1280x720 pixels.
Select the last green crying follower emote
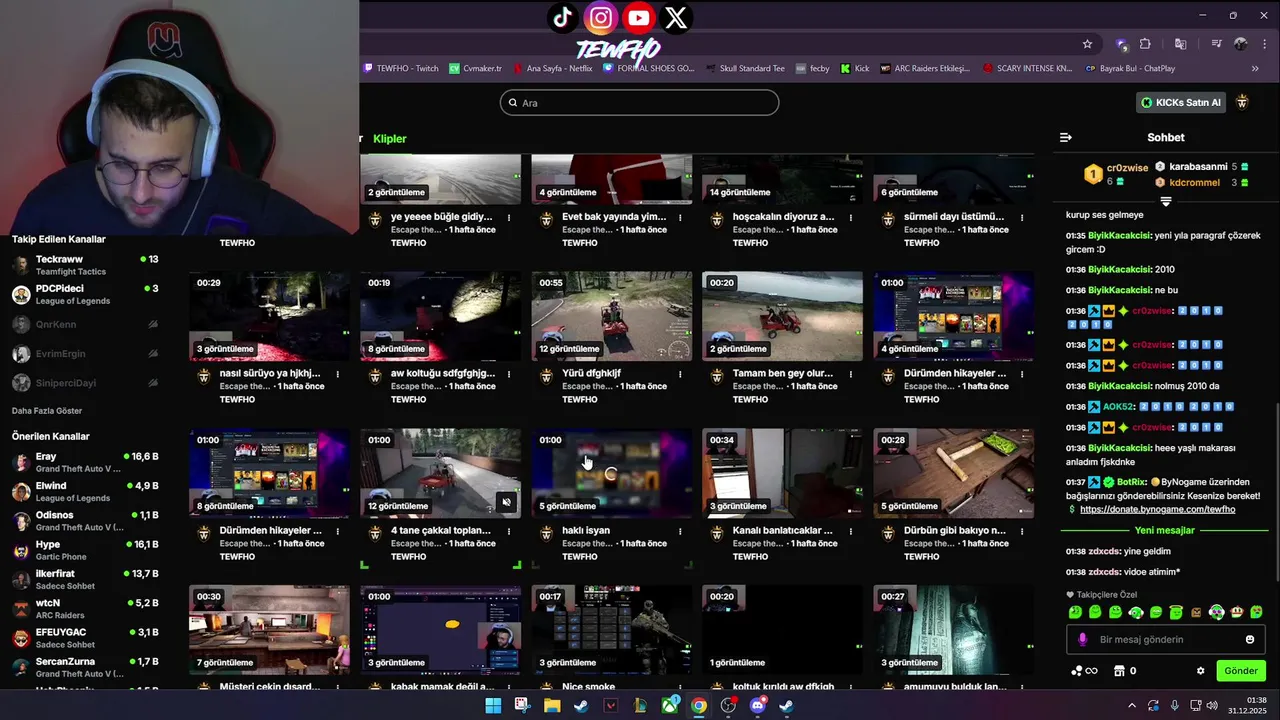(1257, 612)
